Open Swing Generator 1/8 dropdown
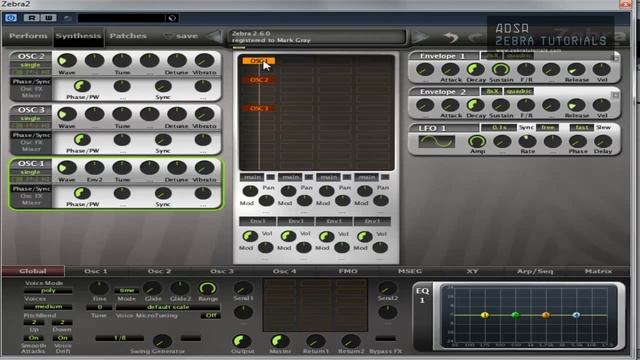 pyautogui.click(x=120, y=338)
